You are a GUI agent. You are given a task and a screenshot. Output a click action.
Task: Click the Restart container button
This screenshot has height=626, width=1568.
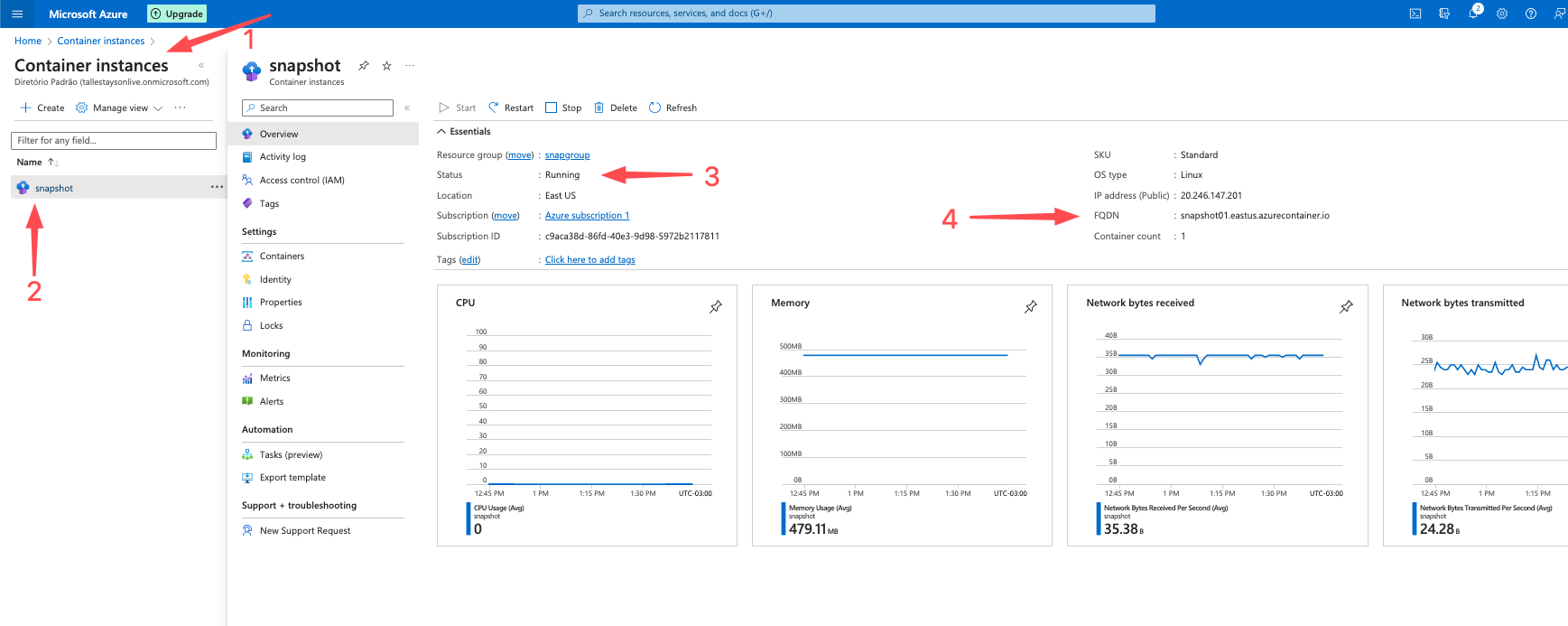[x=511, y=107]
